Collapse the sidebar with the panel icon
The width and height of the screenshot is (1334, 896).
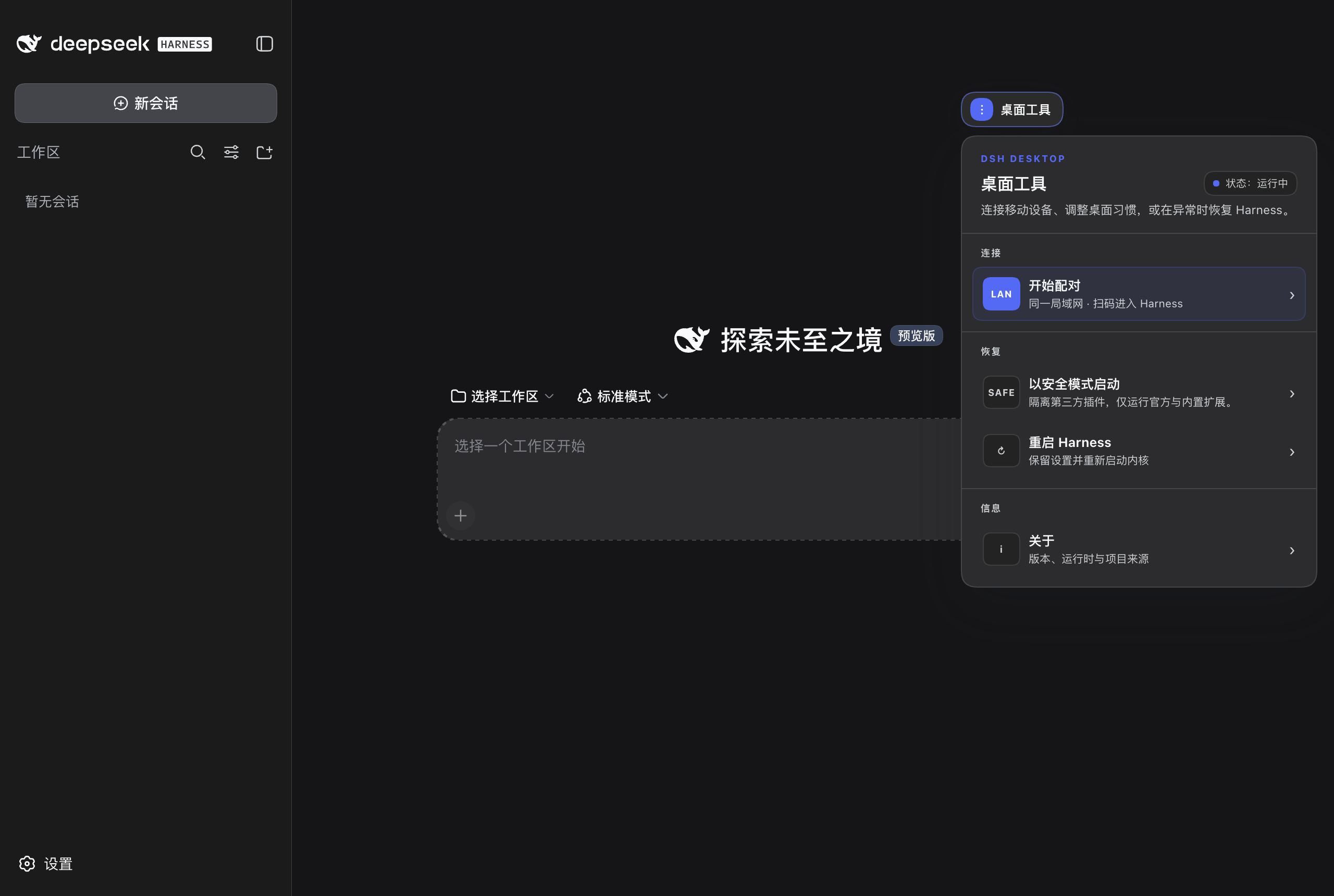[264, 44]
